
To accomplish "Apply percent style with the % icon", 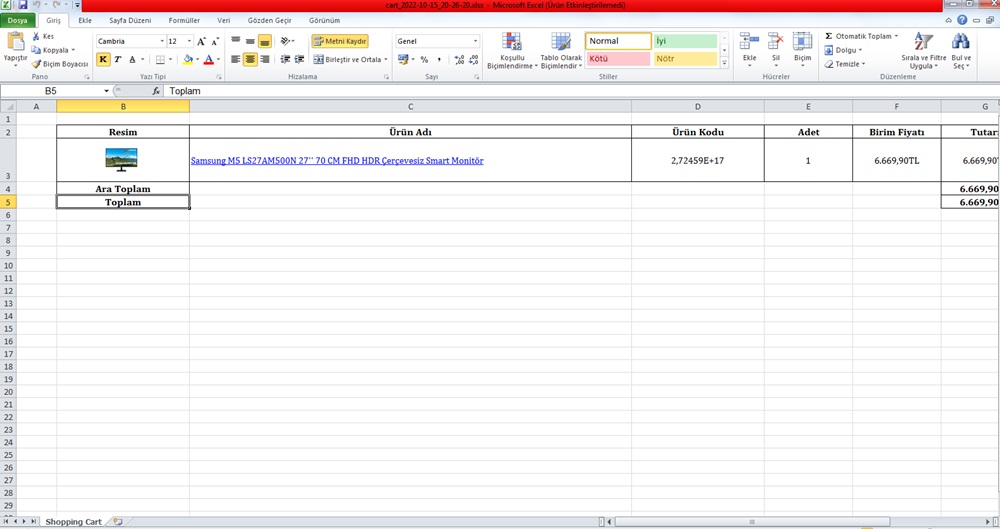I will 424,59.
